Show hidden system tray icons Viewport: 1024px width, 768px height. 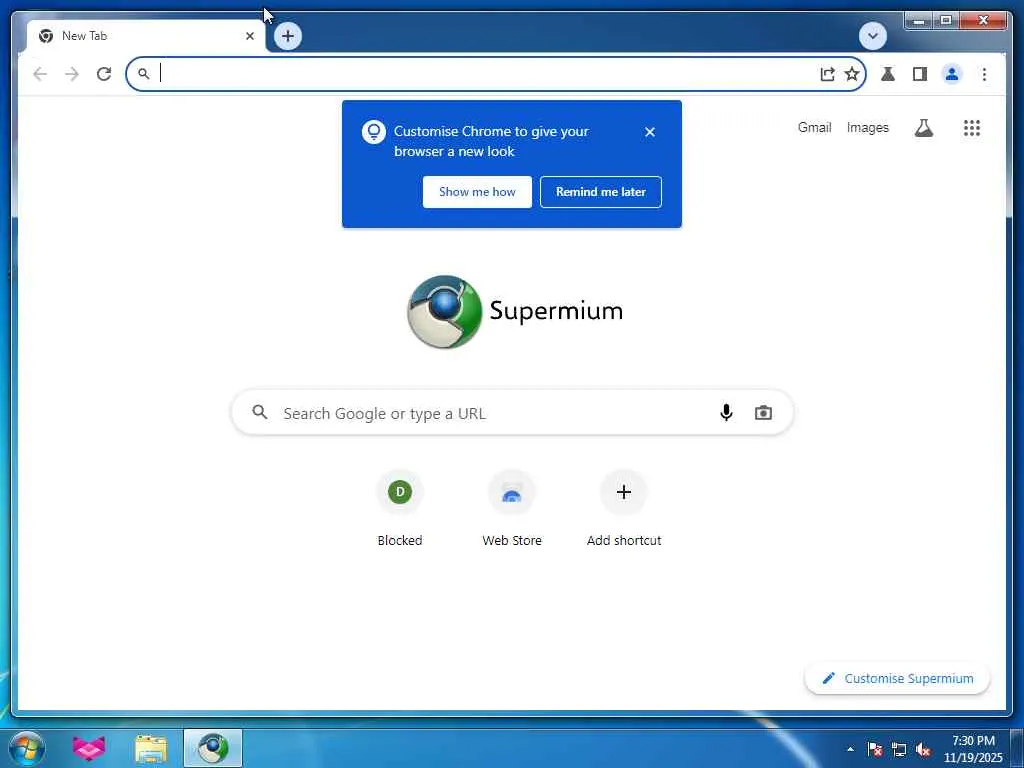click(x=850, y=749)
